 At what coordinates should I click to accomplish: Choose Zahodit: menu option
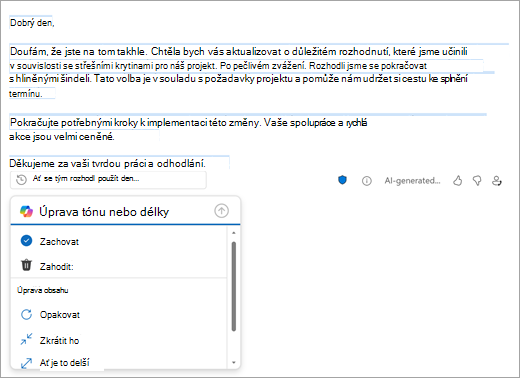click(119, 266)
